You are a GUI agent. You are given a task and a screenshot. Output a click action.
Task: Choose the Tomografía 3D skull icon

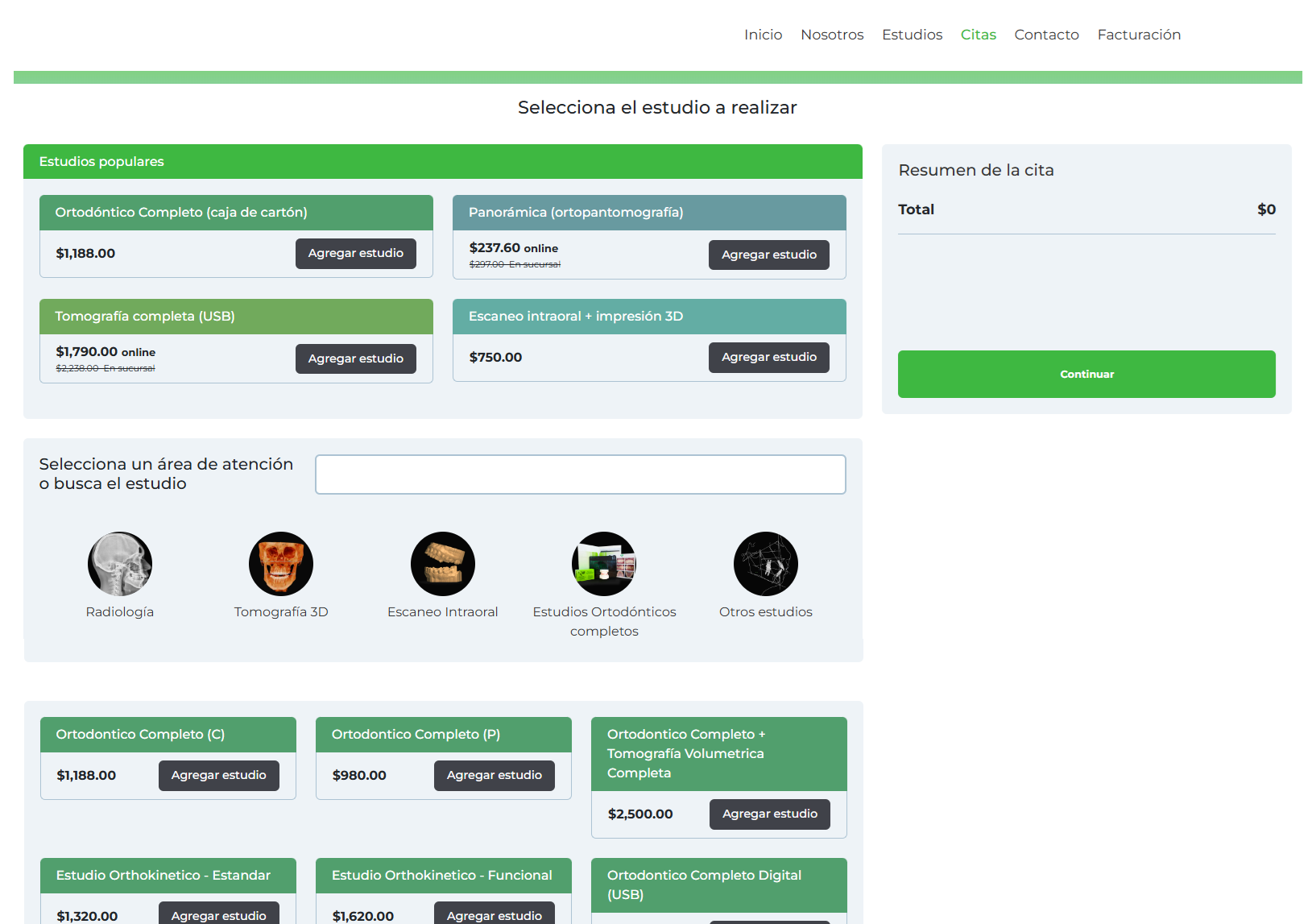(281, 564)
